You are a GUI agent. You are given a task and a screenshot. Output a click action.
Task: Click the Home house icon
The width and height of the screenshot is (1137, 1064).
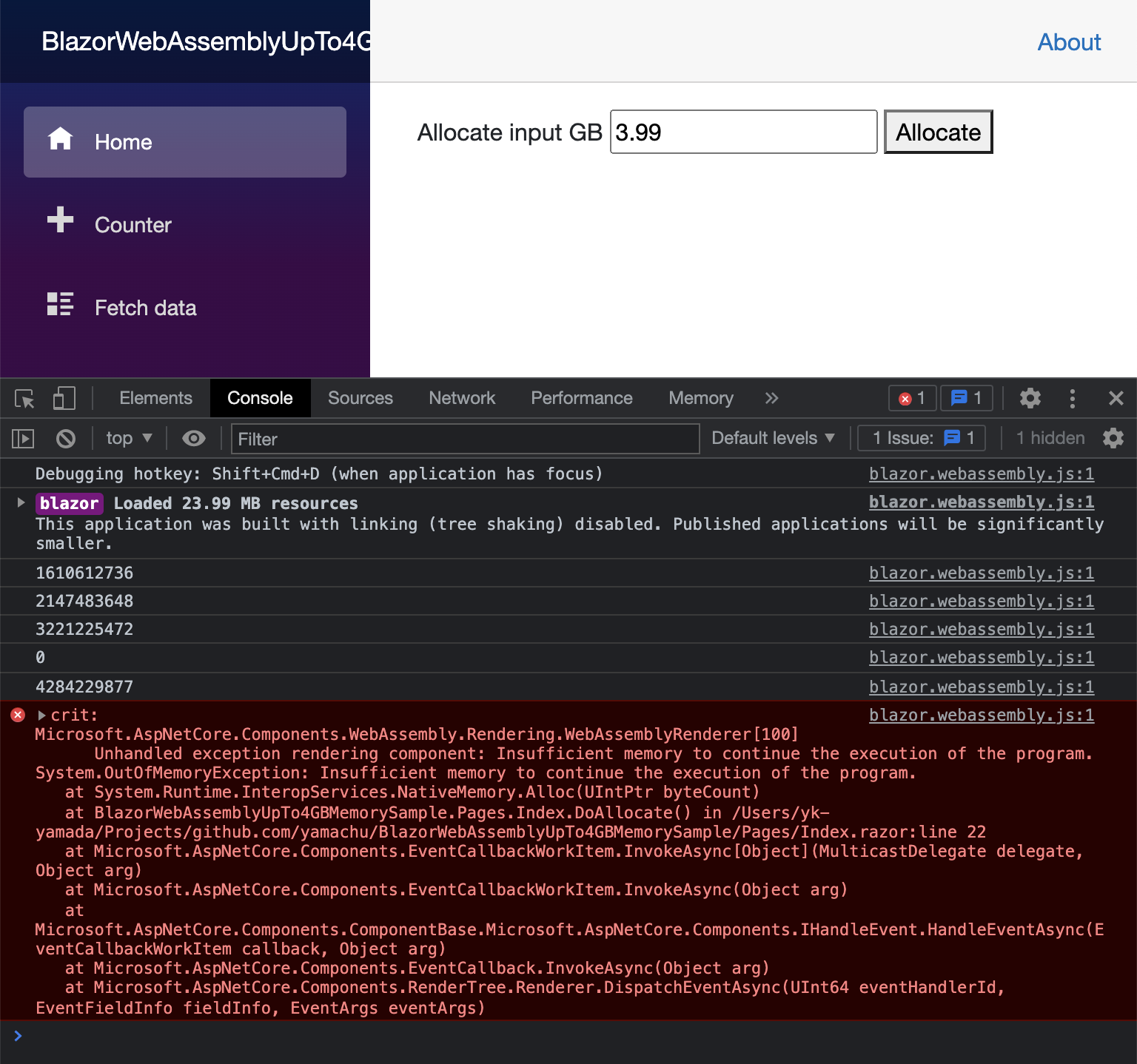pos(60,138)
